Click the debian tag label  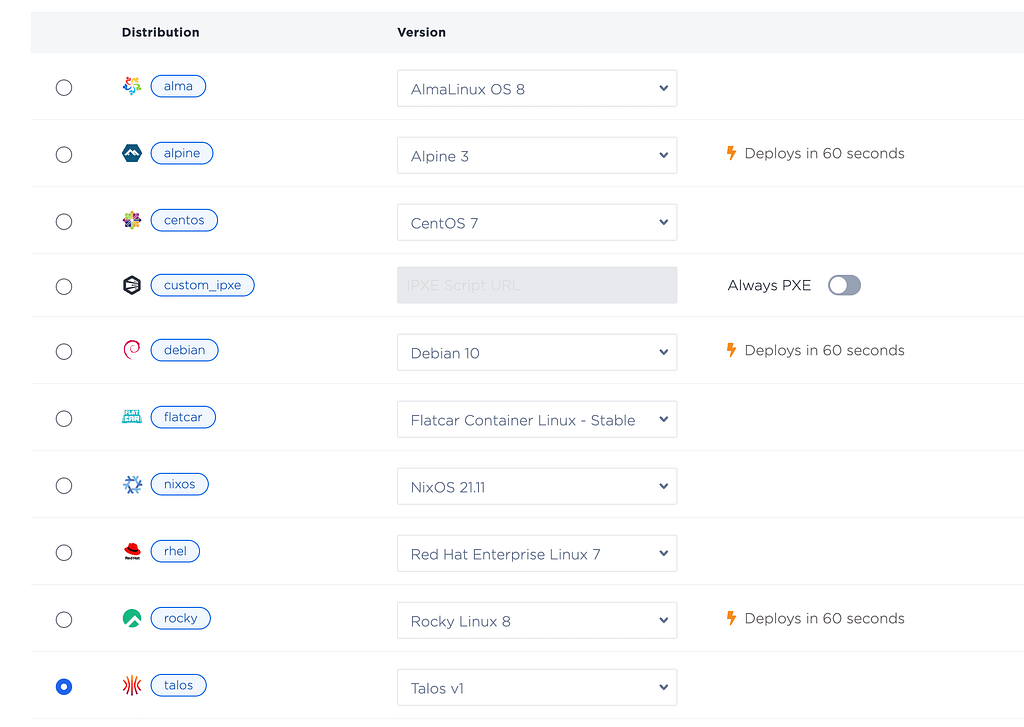(x=185, y=350)
